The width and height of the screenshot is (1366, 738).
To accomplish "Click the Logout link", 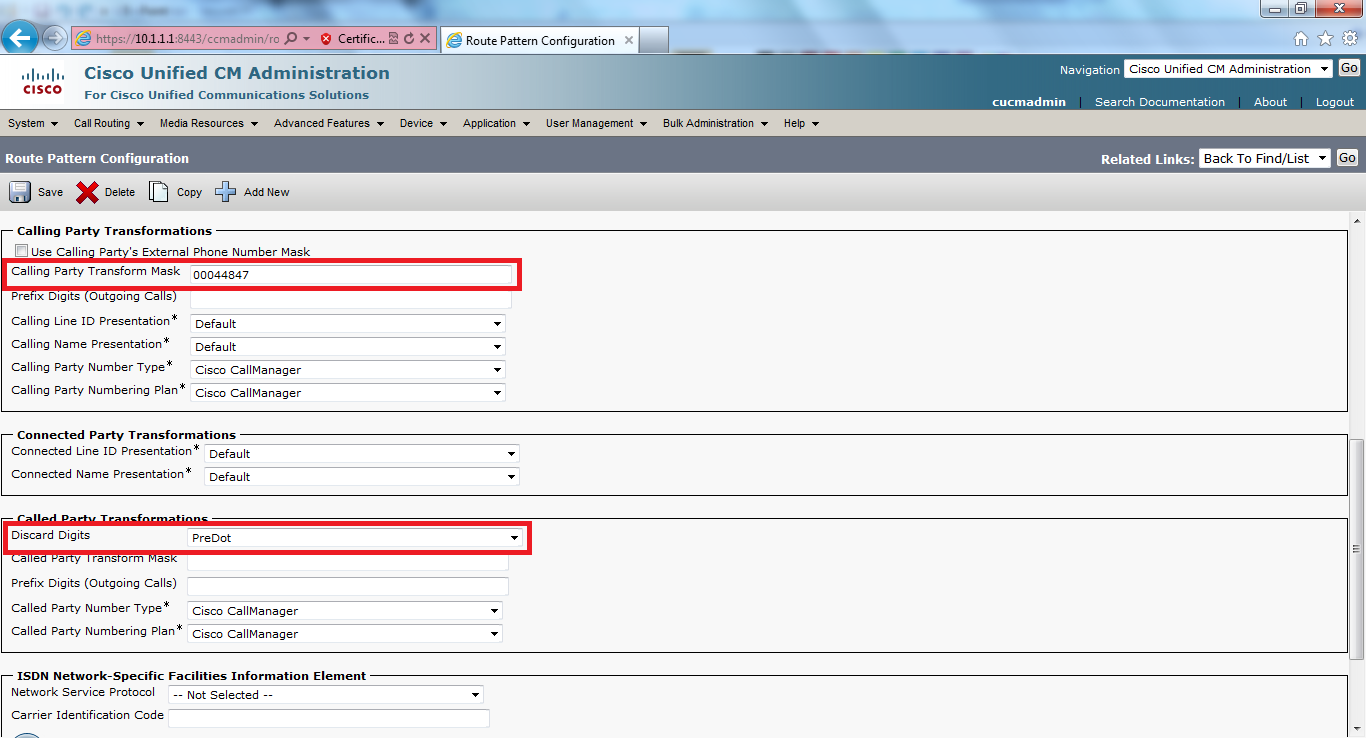I will [x=1334, y=101].
